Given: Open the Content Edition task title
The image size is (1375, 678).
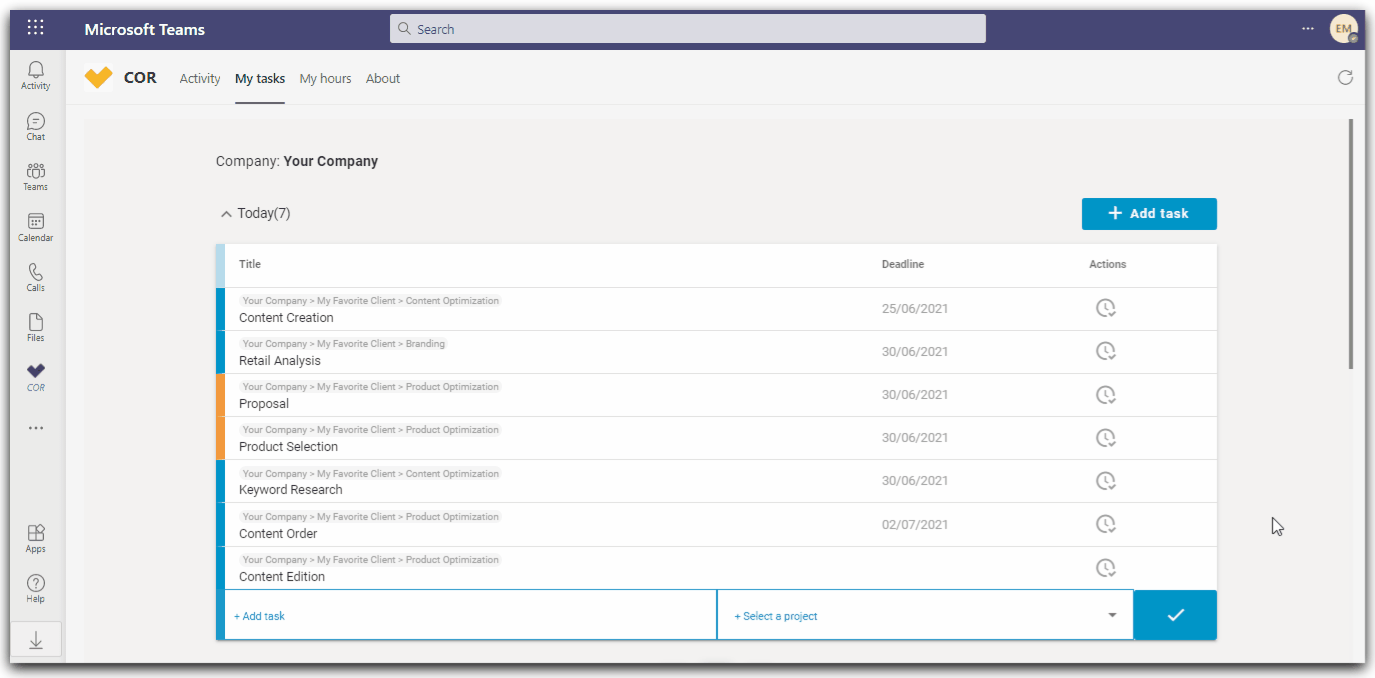Looking at the screenshot, I should (x=282, y=577).
